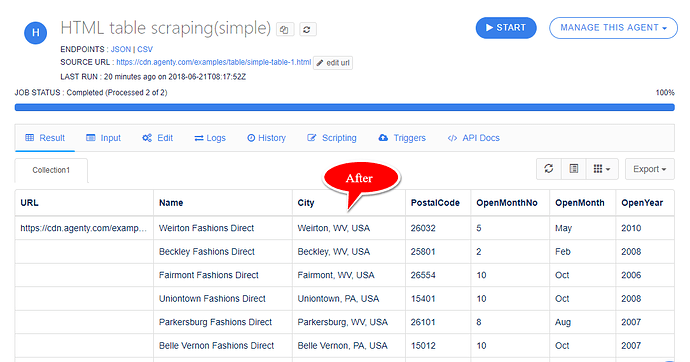Click the Name column header
This screenshot has width=690, height=362.
(x=223, y=203)
